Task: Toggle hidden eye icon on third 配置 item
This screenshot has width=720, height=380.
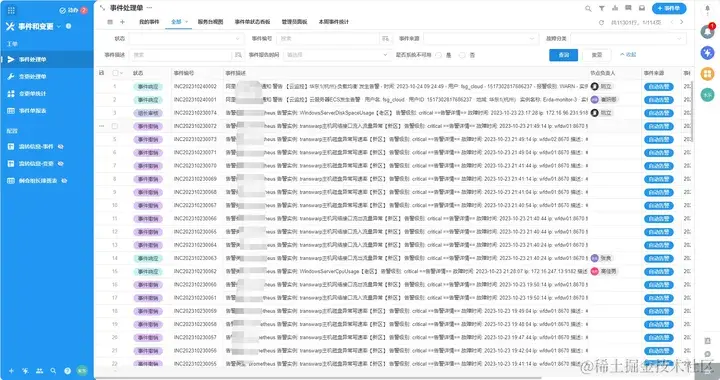Action: click(64, 181)
